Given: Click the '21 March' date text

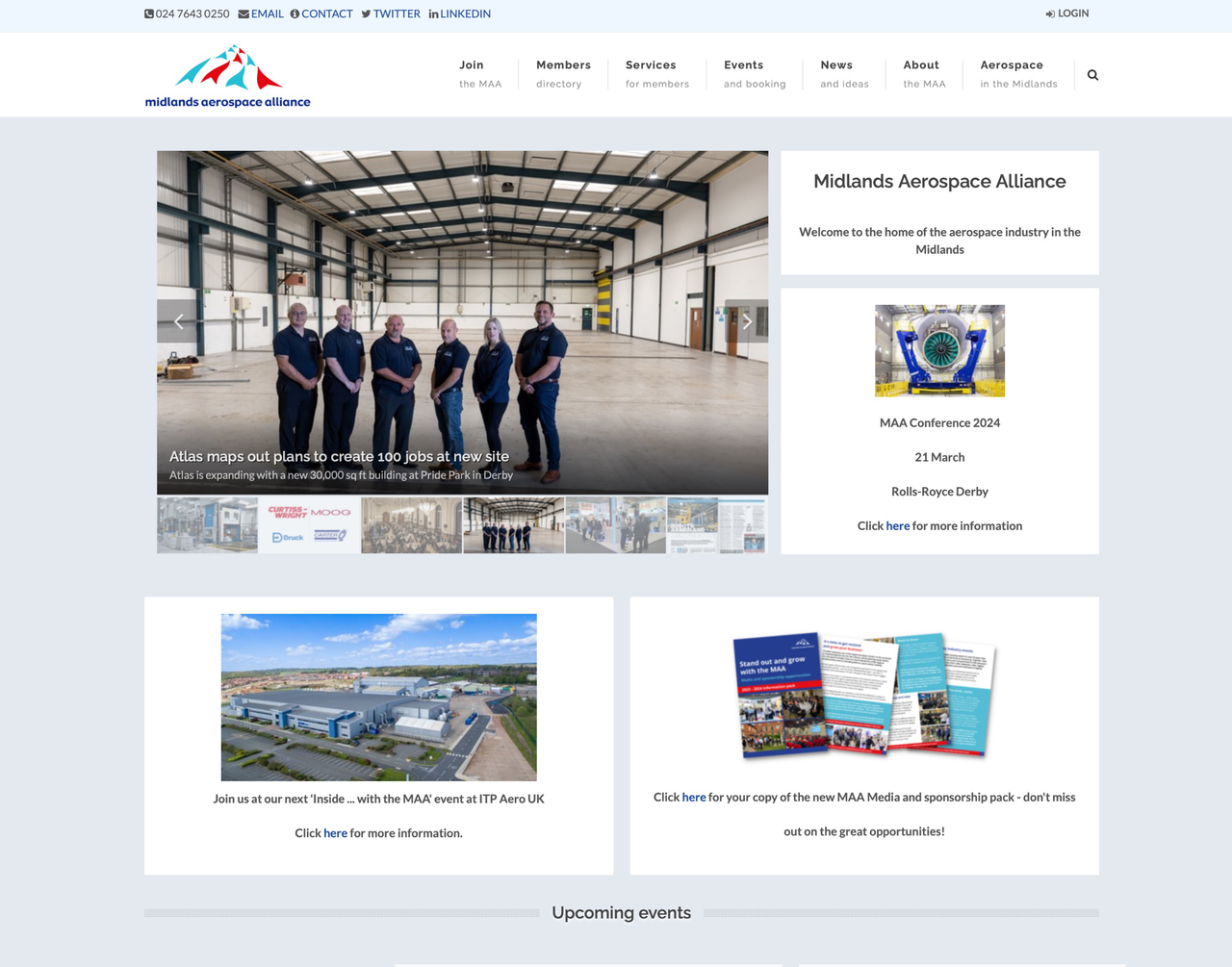Looking at the screenshot, I should point(939,457).
